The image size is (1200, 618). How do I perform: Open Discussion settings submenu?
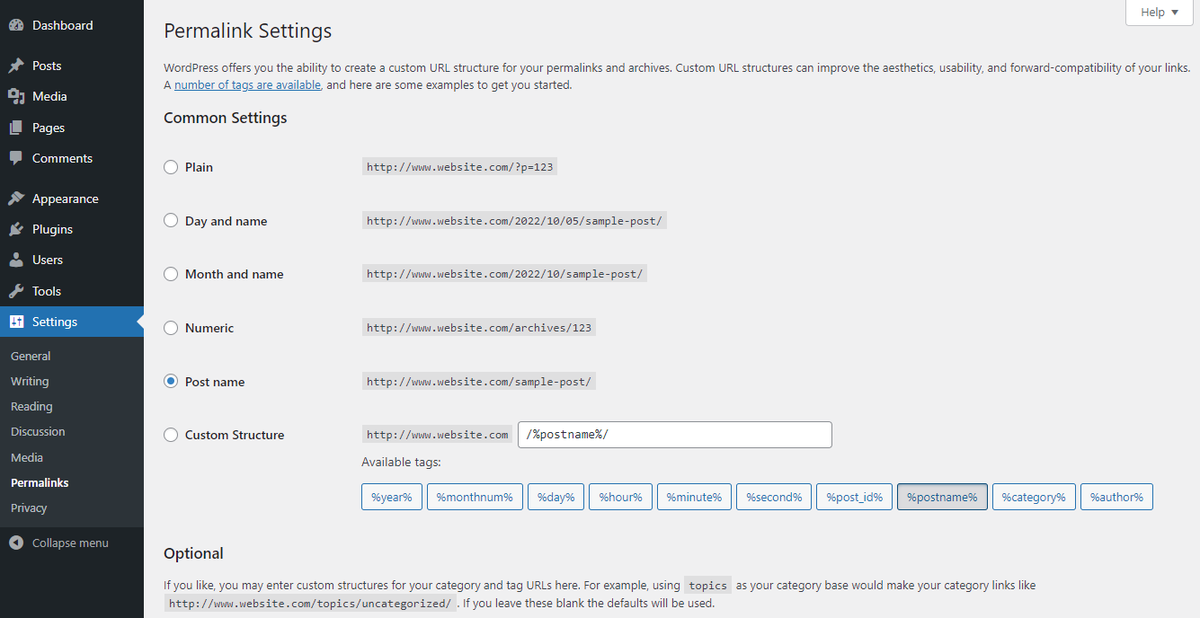pyautogui.click(x=38, y=432)
